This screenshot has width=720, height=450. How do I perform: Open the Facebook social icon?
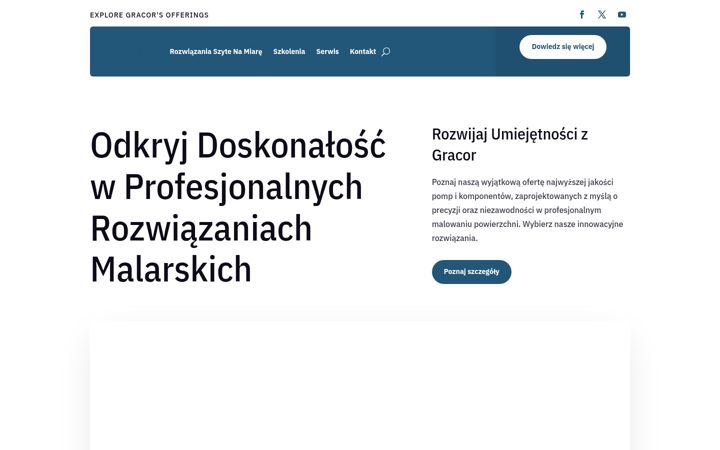tap(582, 15)
